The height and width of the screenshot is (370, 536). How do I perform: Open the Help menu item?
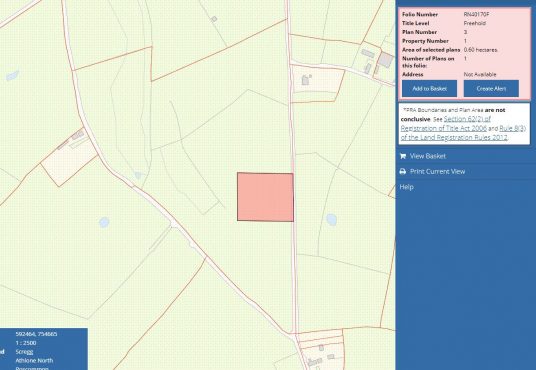coord(406,187)
